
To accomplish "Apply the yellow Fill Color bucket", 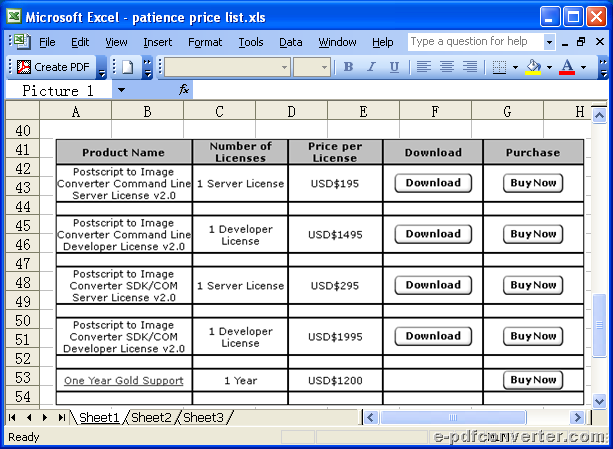I will [533, 67].
